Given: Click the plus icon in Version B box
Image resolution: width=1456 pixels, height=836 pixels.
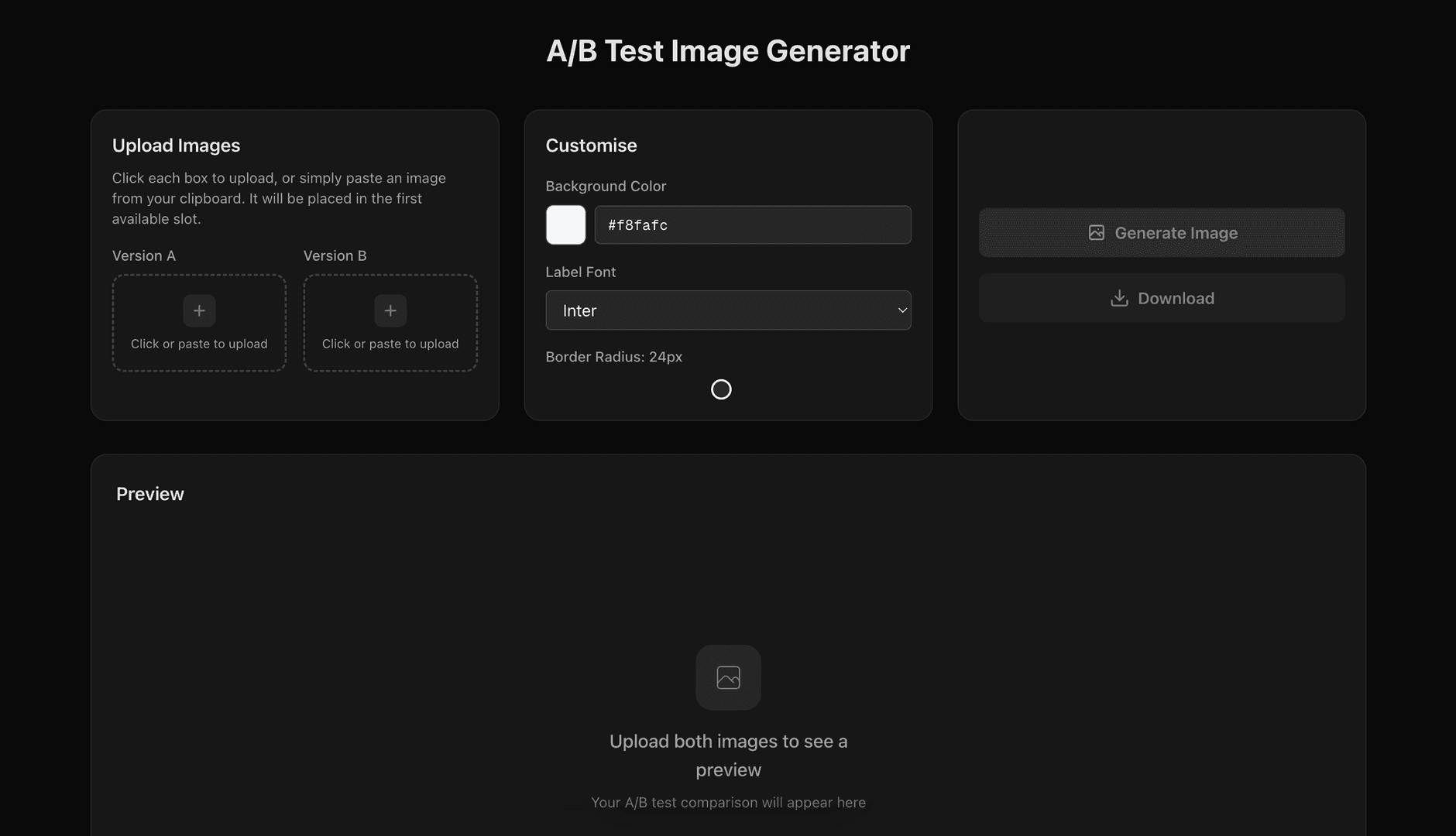Looking at the screenshot, I should pos(390,310).
